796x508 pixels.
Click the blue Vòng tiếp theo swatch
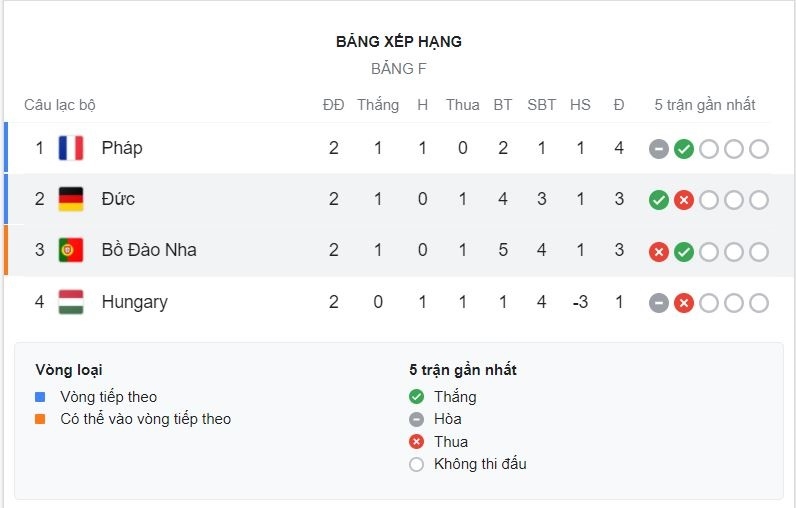pyautogui.click(x=40, y=397)
